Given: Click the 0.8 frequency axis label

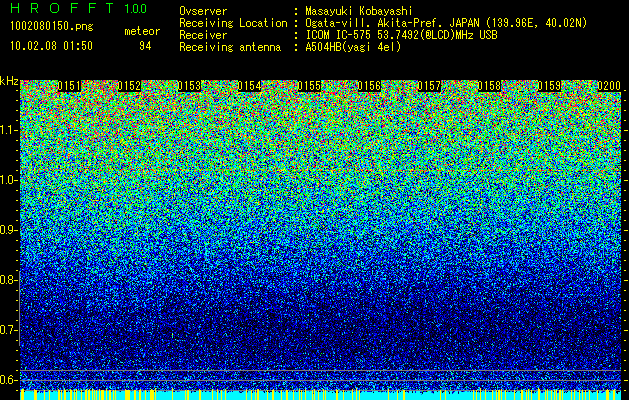Looking at the screenshot, I should 8,280.
